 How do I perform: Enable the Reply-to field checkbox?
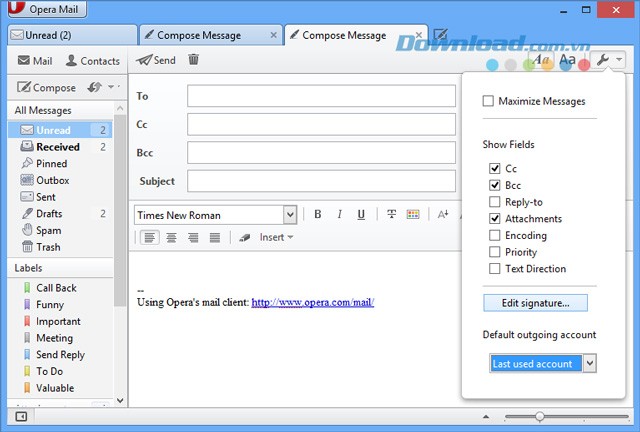[x=495, y=202]
